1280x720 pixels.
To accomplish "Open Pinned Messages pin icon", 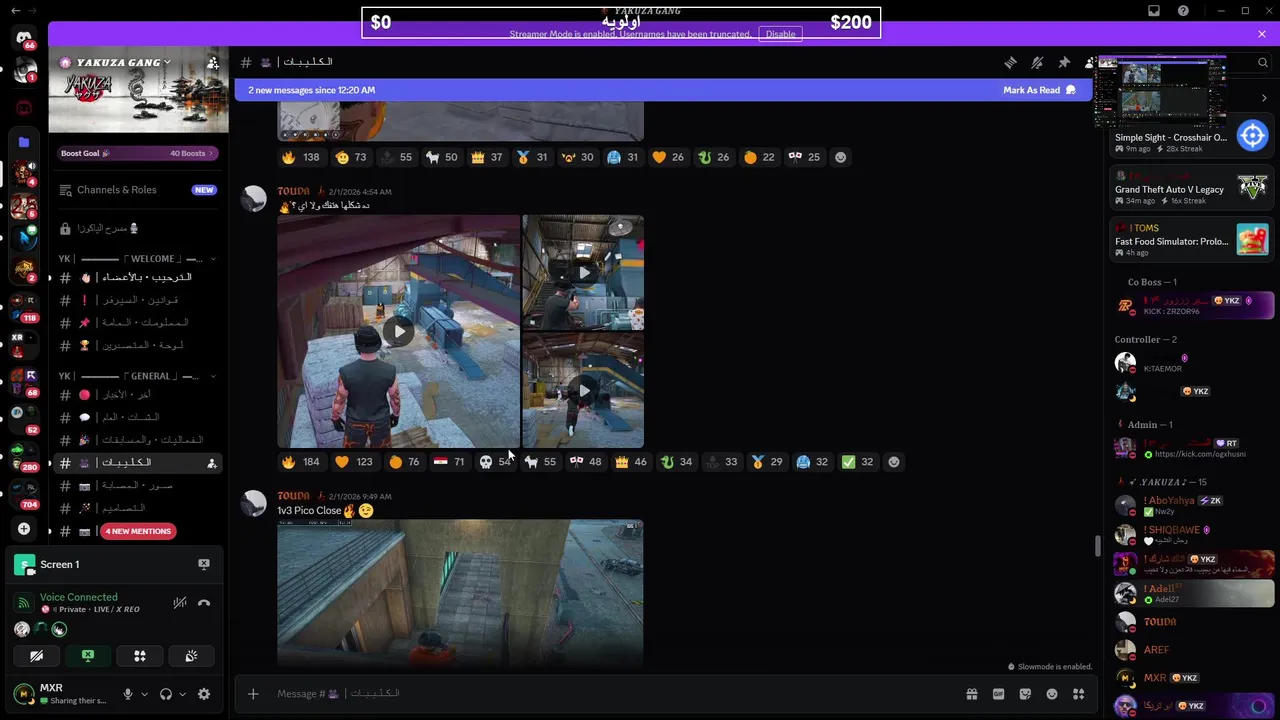I will click(x=1064, y=62).
